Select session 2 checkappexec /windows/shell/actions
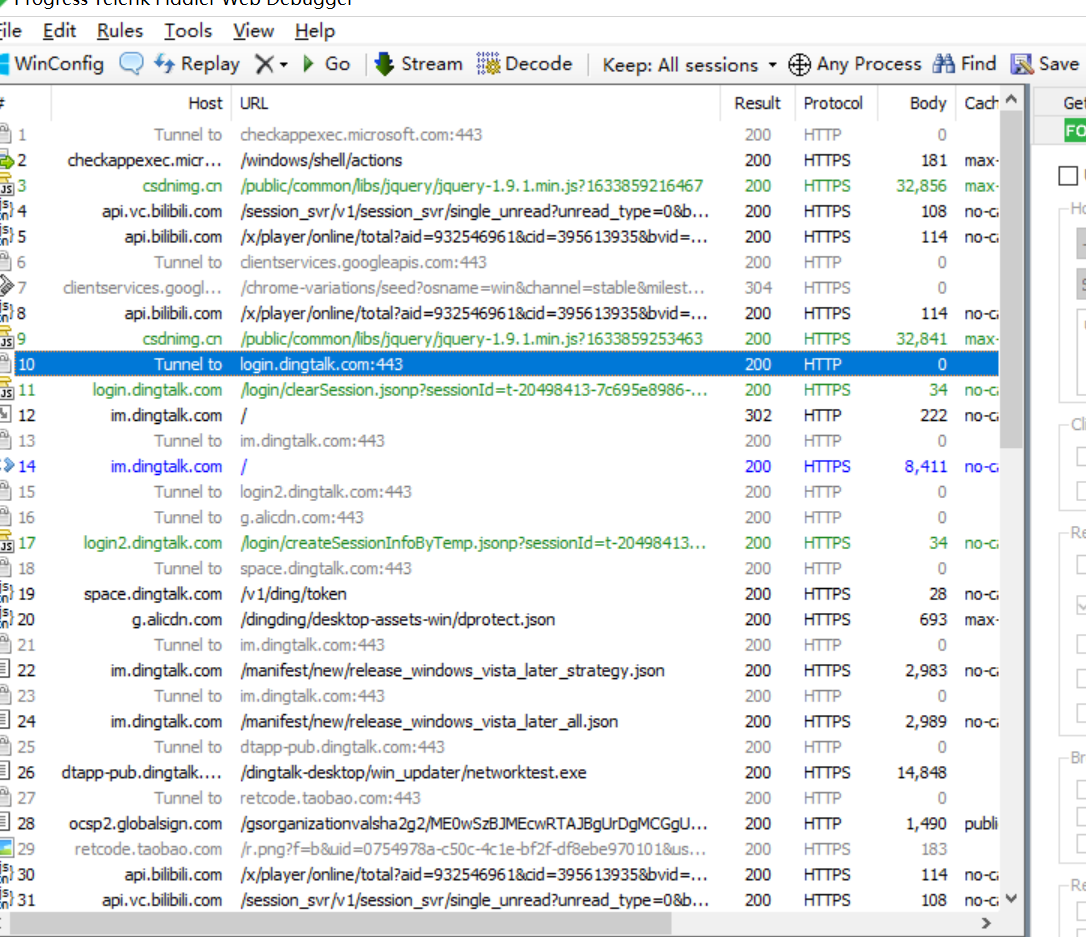Image resolution: width=1086 pixels, height=937 pixels. (499, 161)
